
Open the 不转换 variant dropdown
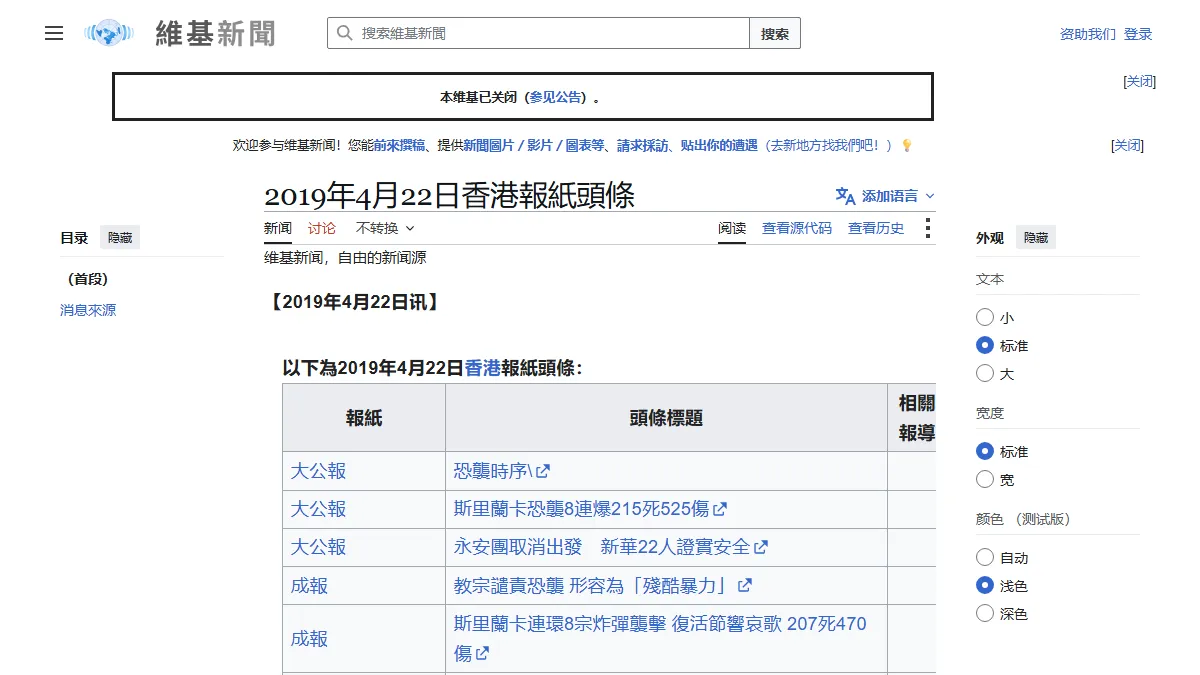385,228
